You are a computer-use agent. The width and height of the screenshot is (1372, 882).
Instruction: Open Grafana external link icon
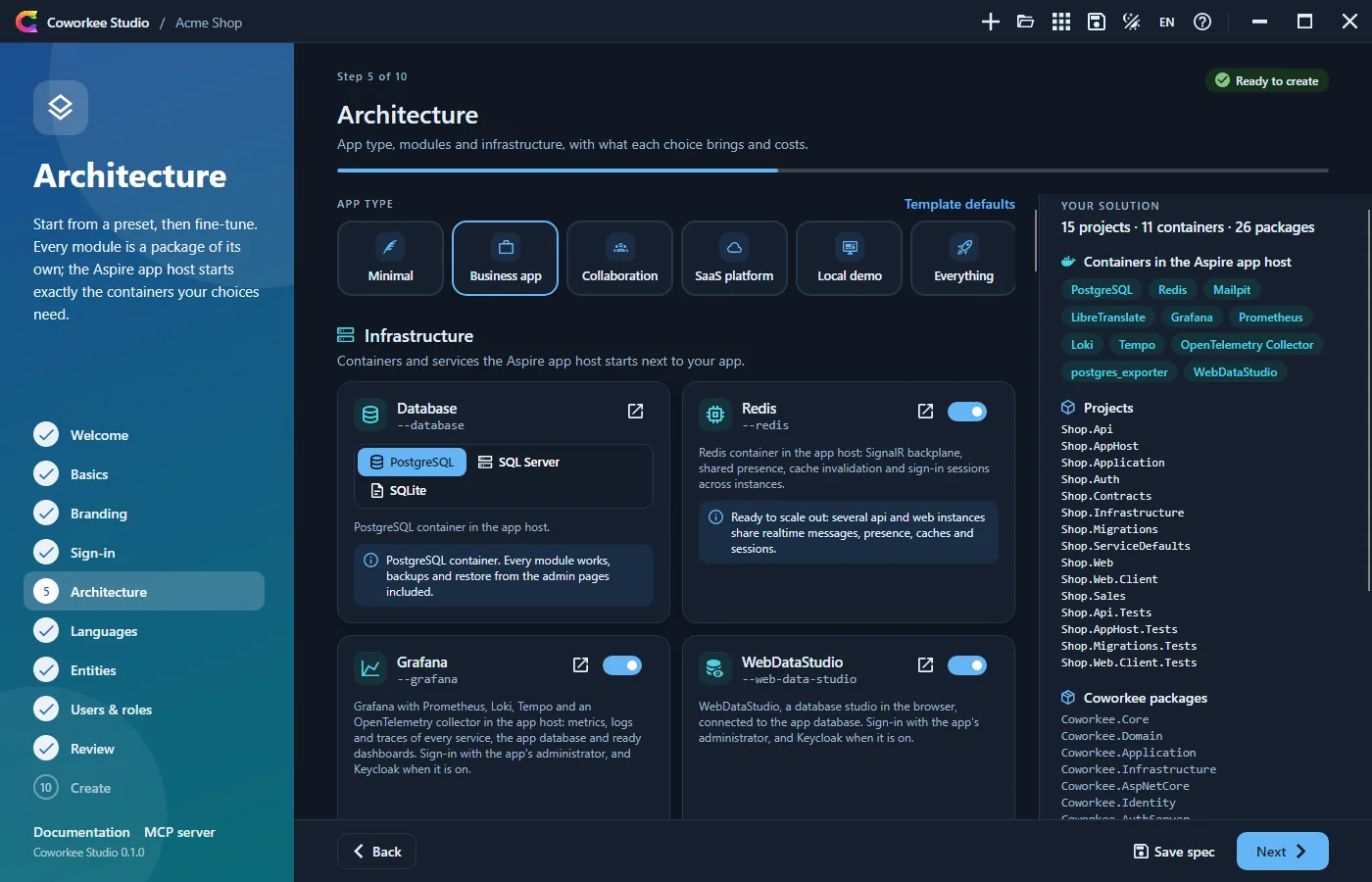pyautogui.click(x=580, y=664)
